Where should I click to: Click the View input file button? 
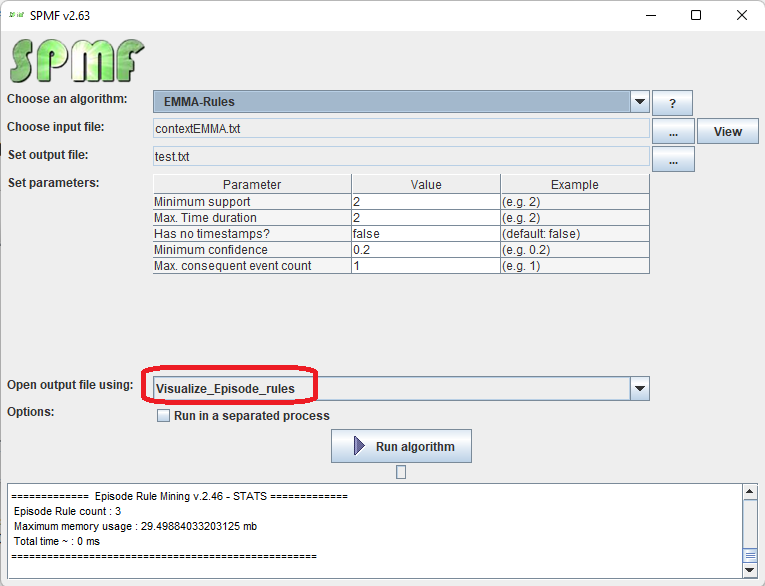point(727,132)
